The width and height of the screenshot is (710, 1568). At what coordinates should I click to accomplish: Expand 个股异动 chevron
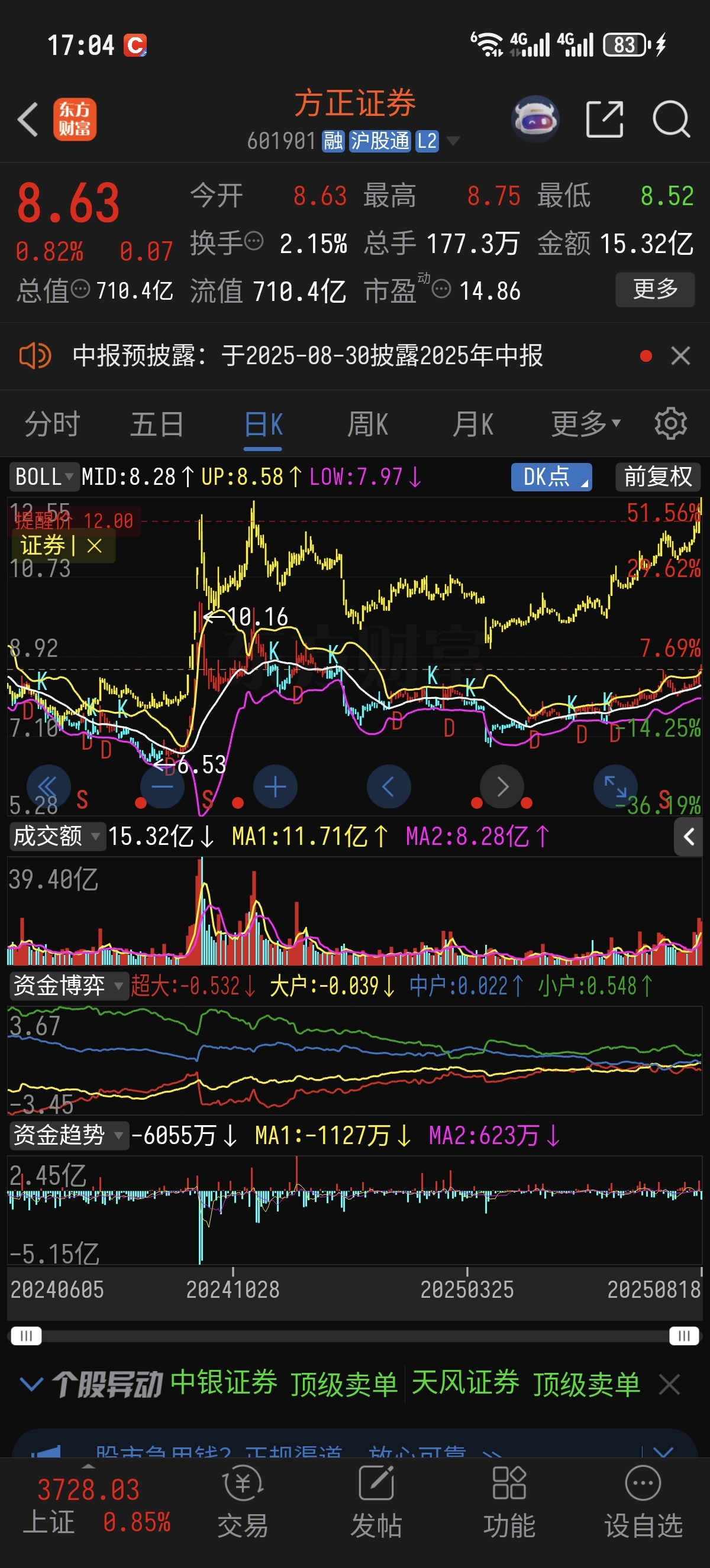[x=31, y=1384]
